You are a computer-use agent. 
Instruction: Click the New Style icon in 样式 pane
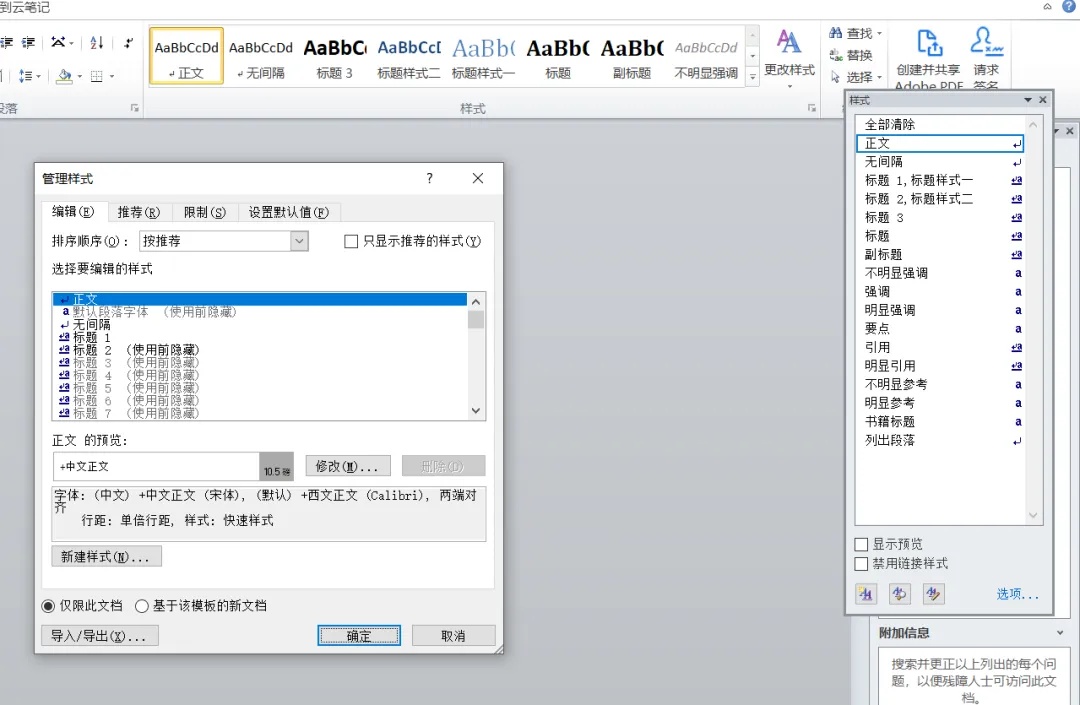866,593
